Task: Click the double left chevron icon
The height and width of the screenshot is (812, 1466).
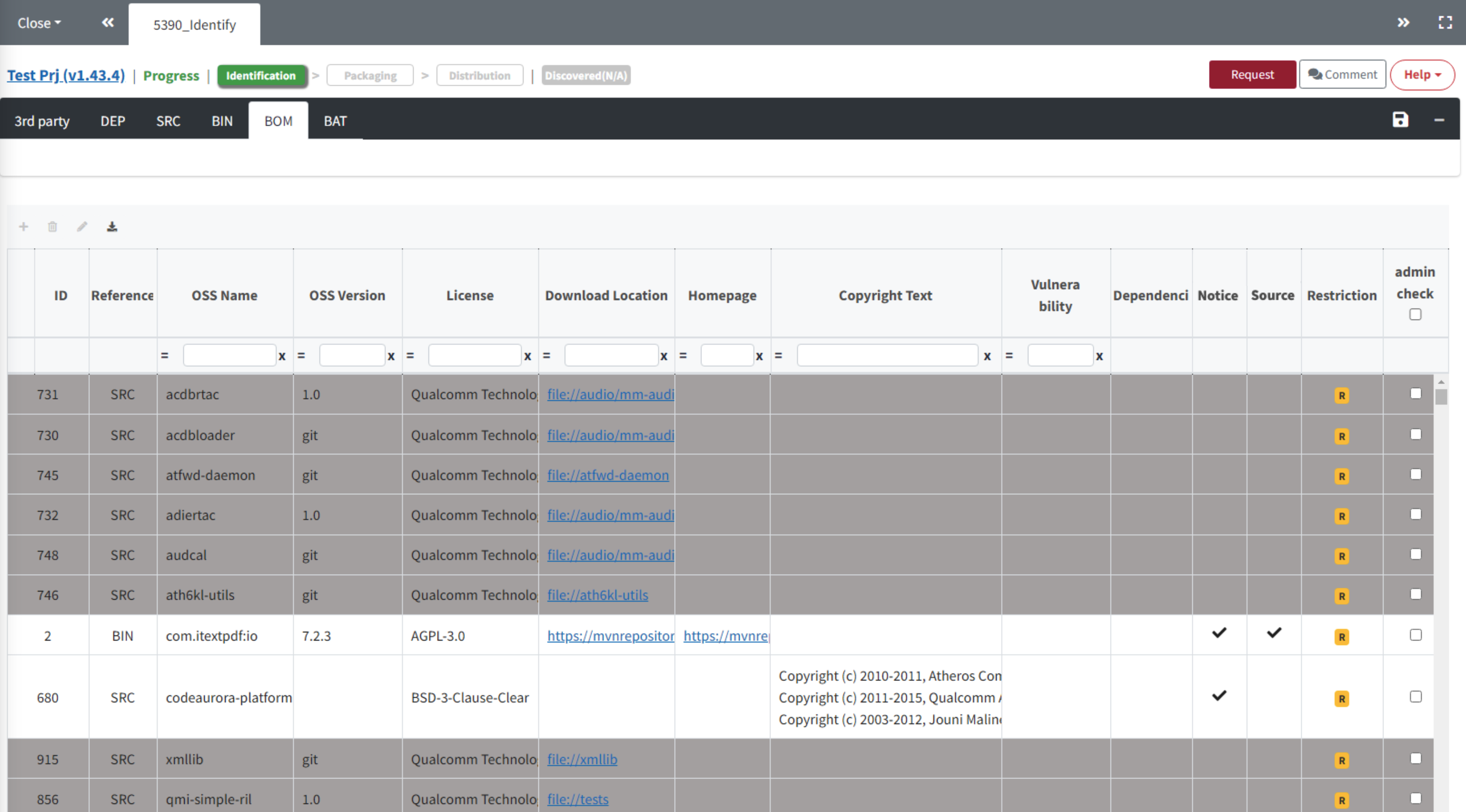Action: [x=107, y=22]
